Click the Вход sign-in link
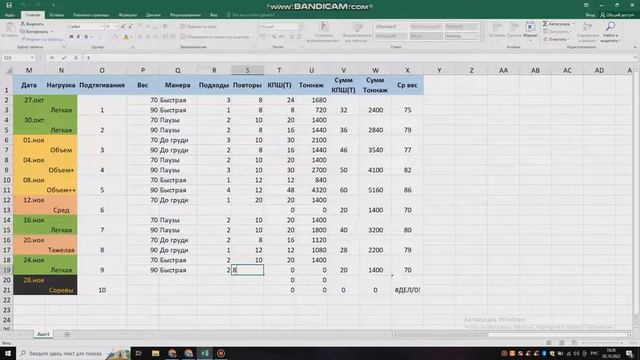The width and height of the screenshot is (640, 360). pos(590,15)
